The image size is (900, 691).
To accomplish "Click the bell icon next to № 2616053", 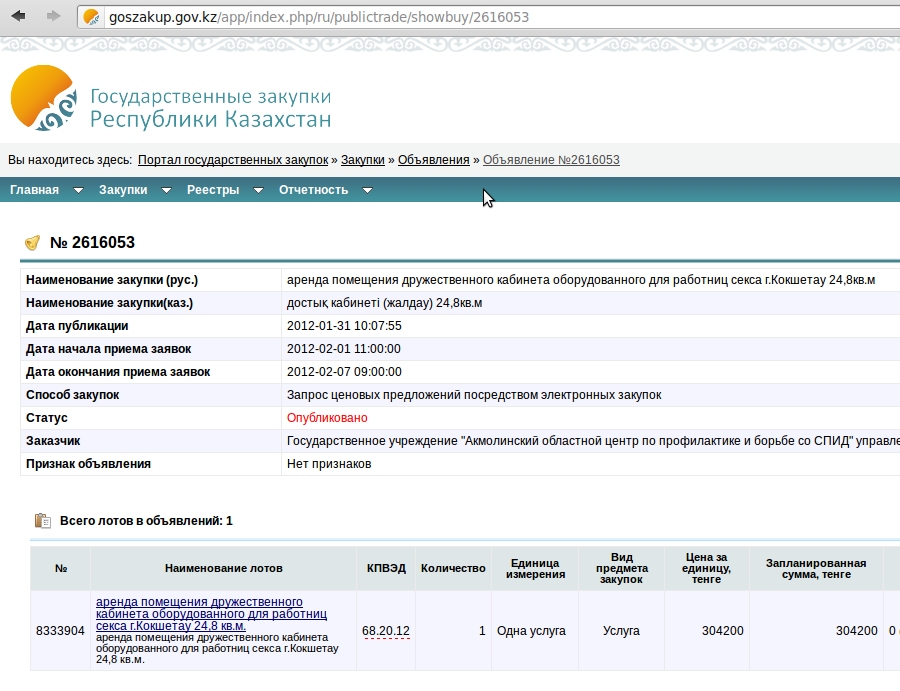I will [x=33, y=243].
